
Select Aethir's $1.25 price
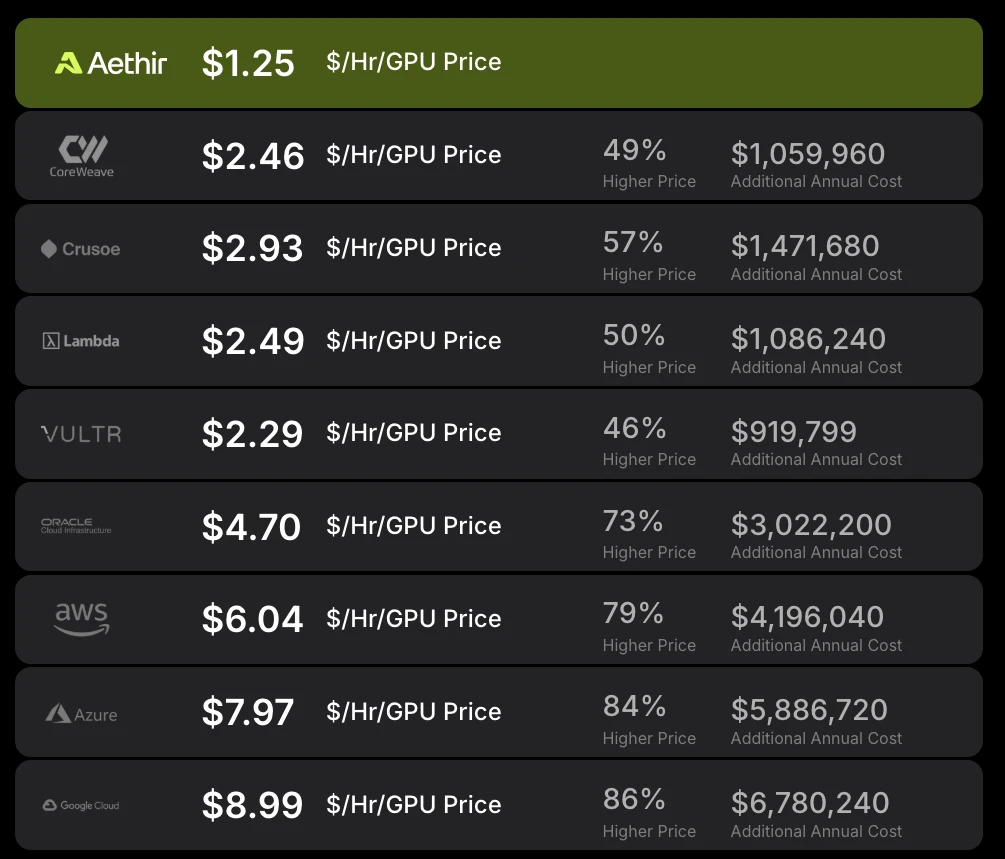[x=248, y=63]
